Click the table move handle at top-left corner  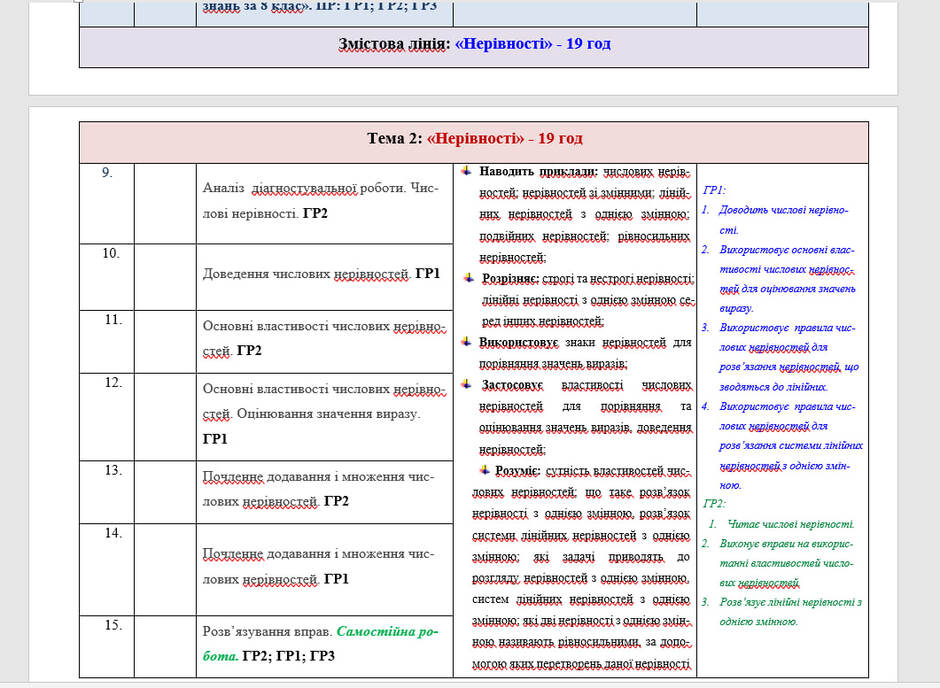tap(79, 1)
